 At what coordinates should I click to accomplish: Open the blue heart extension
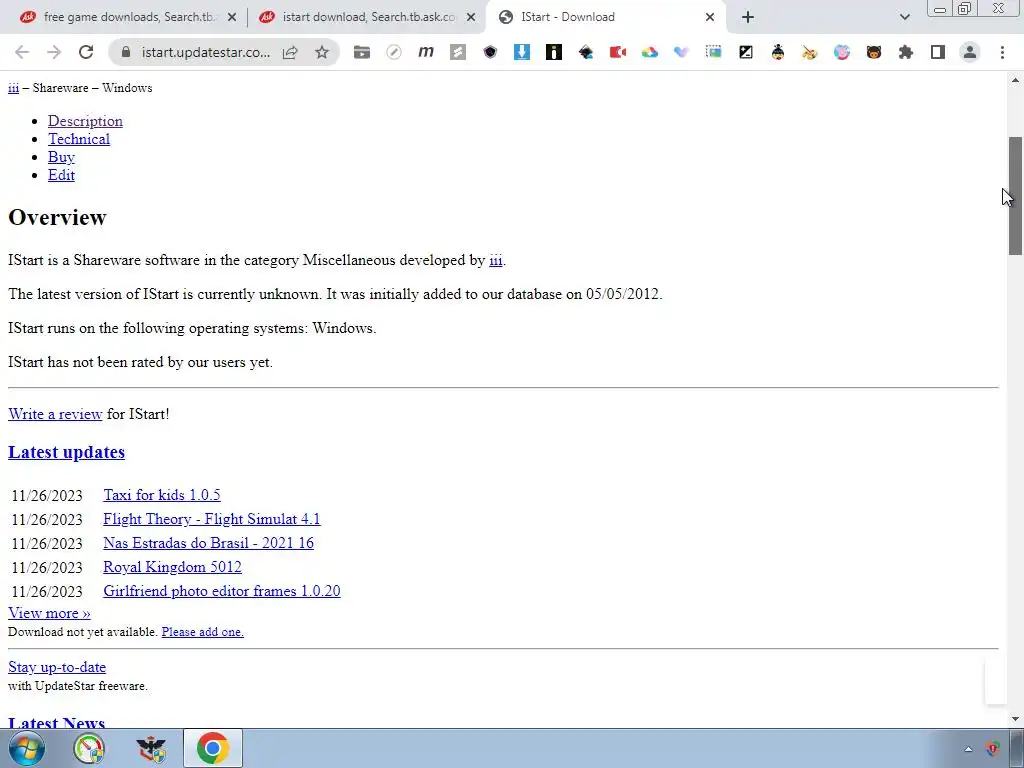click(x=682, y=52)
